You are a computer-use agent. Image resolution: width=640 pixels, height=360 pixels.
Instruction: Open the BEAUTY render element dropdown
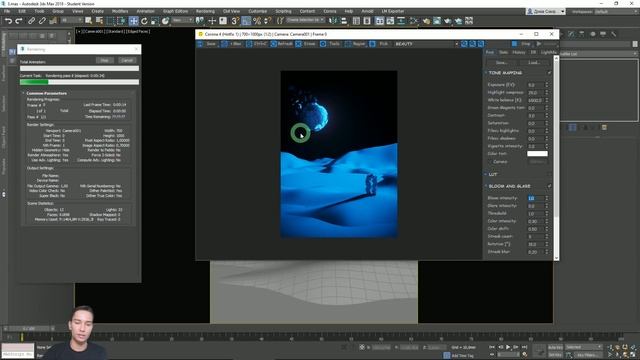click(426, 44)
